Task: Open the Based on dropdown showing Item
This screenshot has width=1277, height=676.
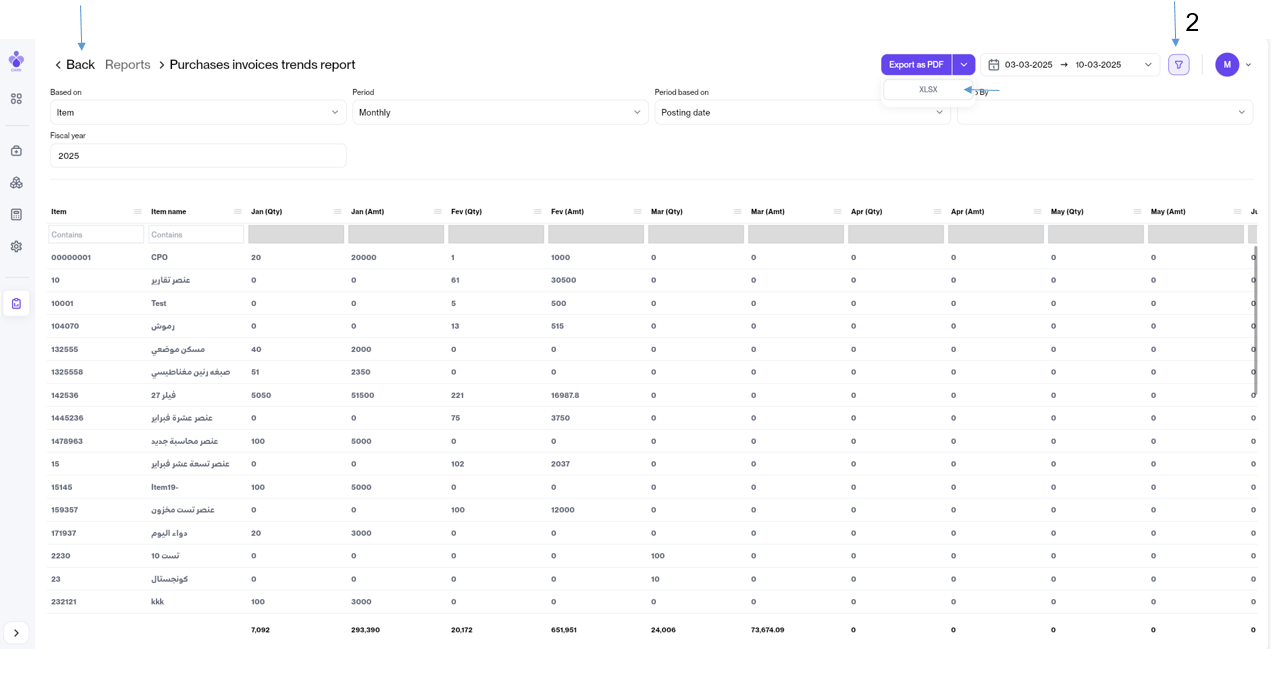Action: point(198,113)
